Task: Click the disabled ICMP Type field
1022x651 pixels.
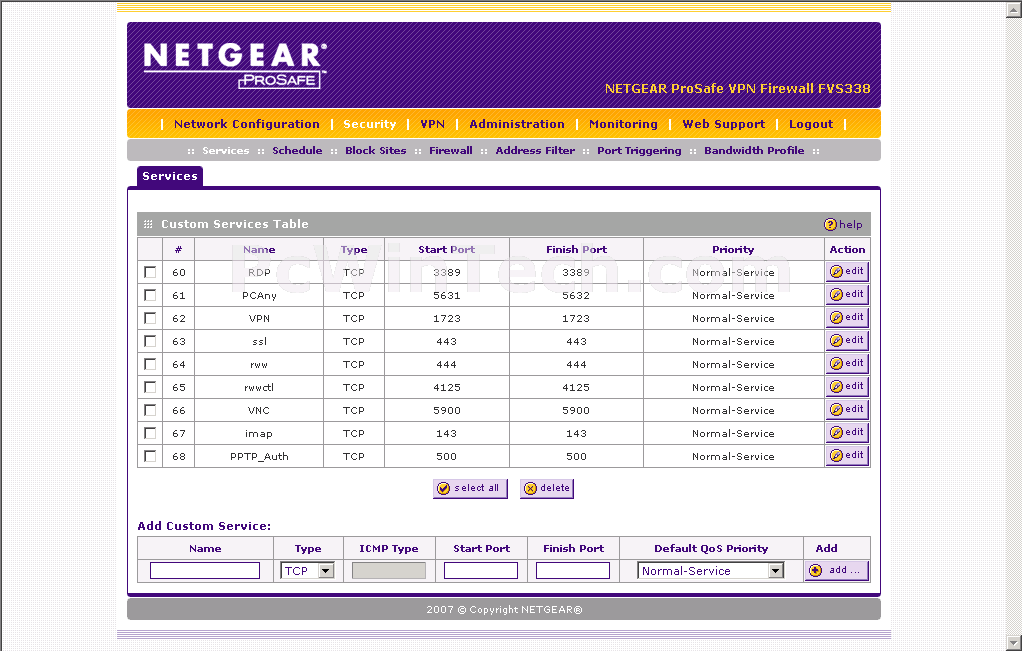Action: (388, 571)
